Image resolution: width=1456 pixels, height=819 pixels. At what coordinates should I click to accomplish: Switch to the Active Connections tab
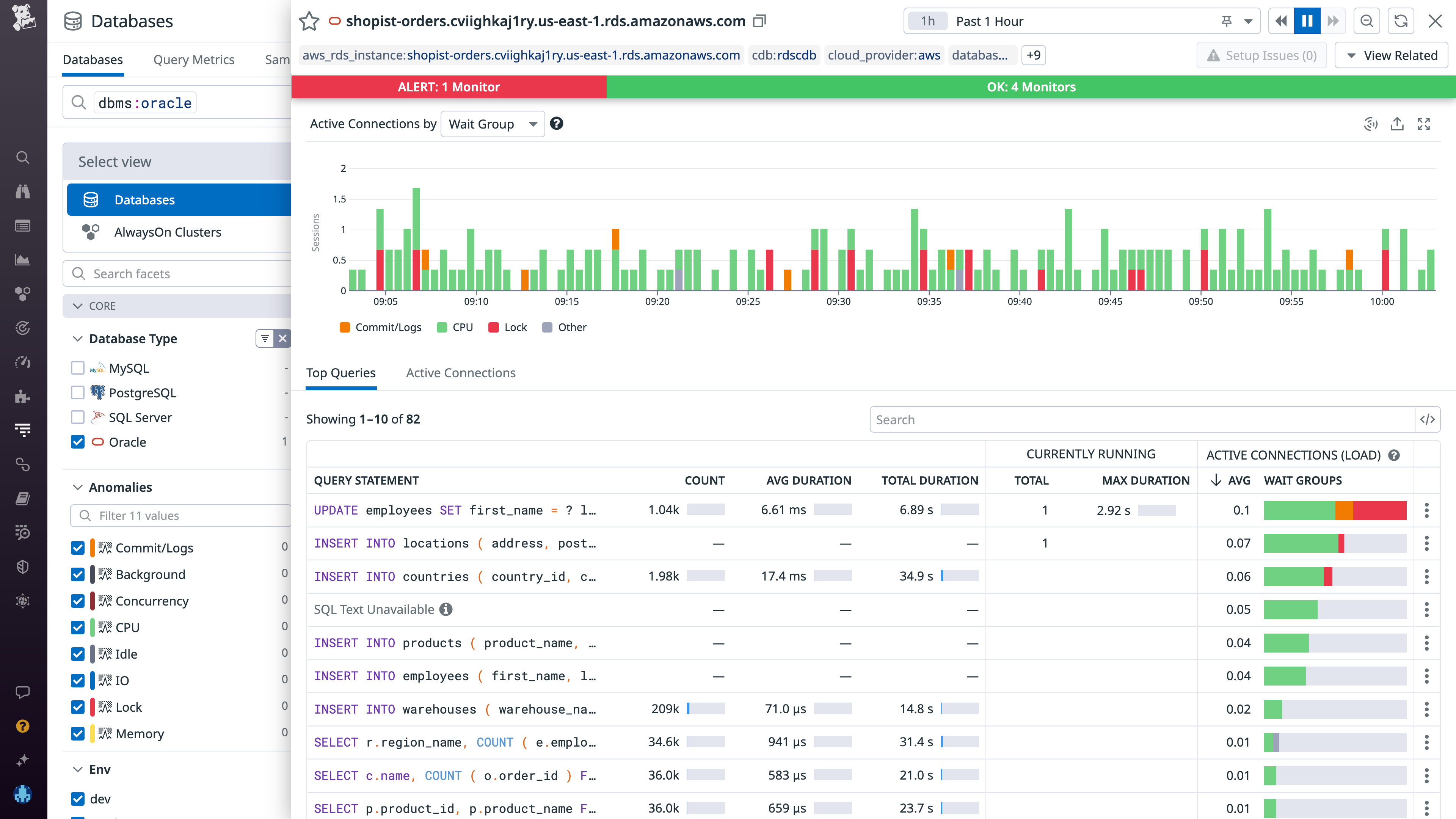click(460, 372)
